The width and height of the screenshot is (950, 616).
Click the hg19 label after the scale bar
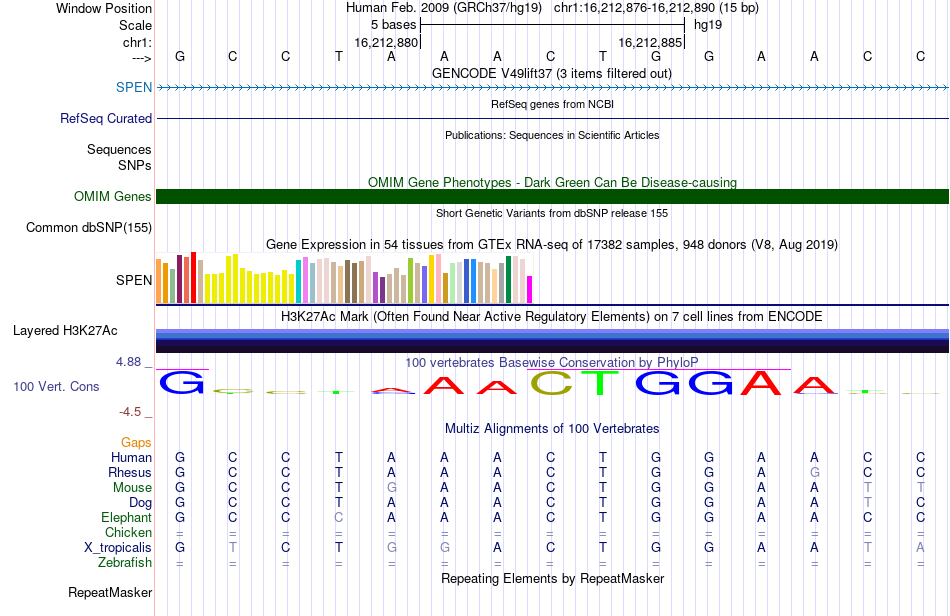tap(708, 25)
